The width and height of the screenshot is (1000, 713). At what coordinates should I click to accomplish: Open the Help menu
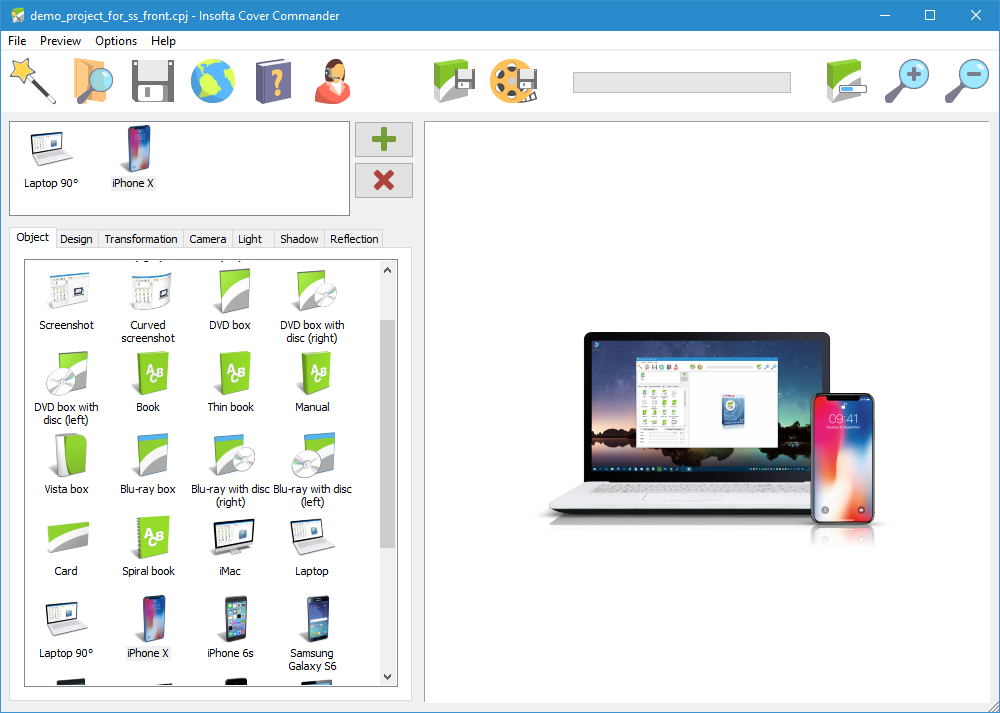click(163, 41)
